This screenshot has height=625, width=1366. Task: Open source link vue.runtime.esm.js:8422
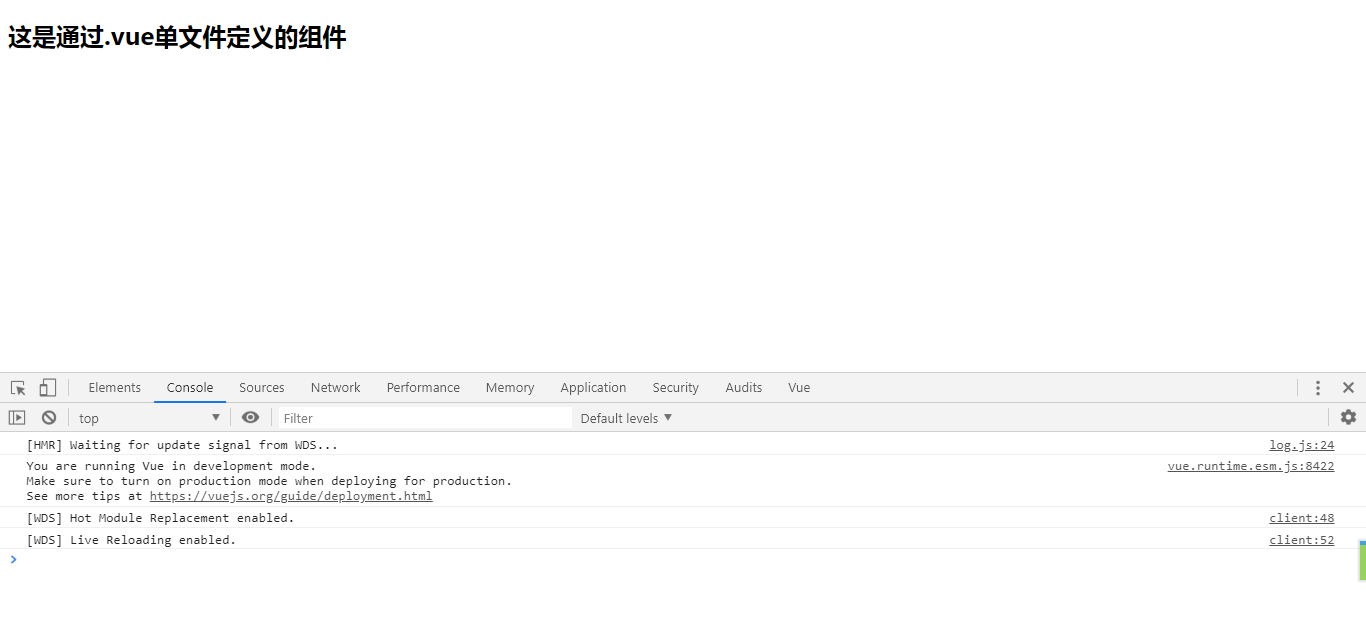click(1251, 466)
